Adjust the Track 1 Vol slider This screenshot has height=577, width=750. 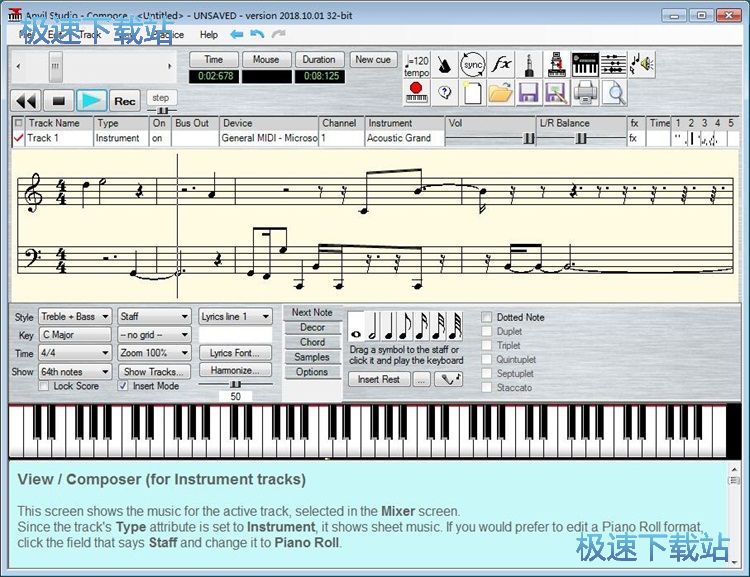coord(528,139)
